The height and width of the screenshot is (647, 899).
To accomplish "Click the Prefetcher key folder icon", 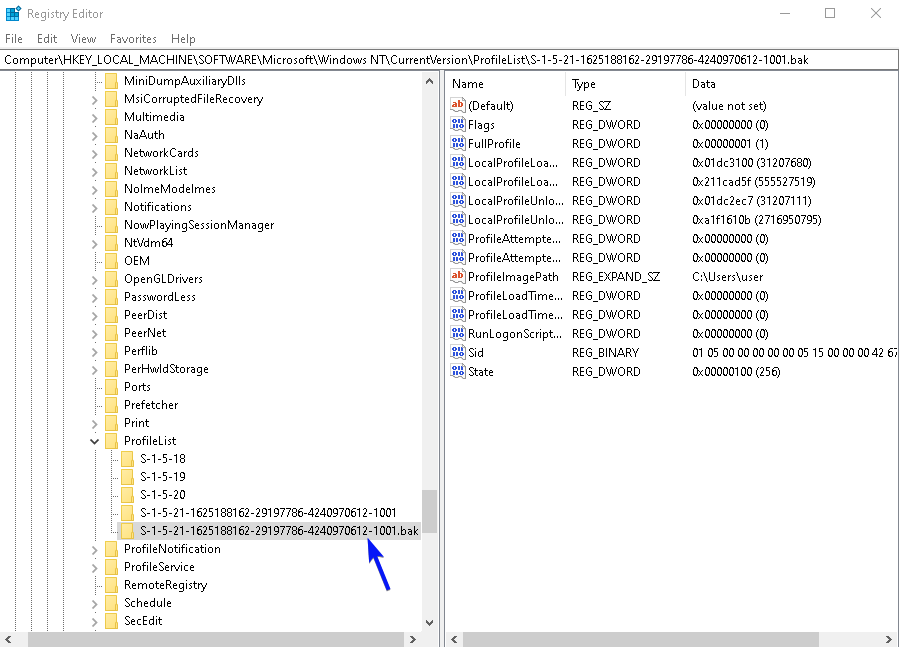I will click(x=111, y=405).
